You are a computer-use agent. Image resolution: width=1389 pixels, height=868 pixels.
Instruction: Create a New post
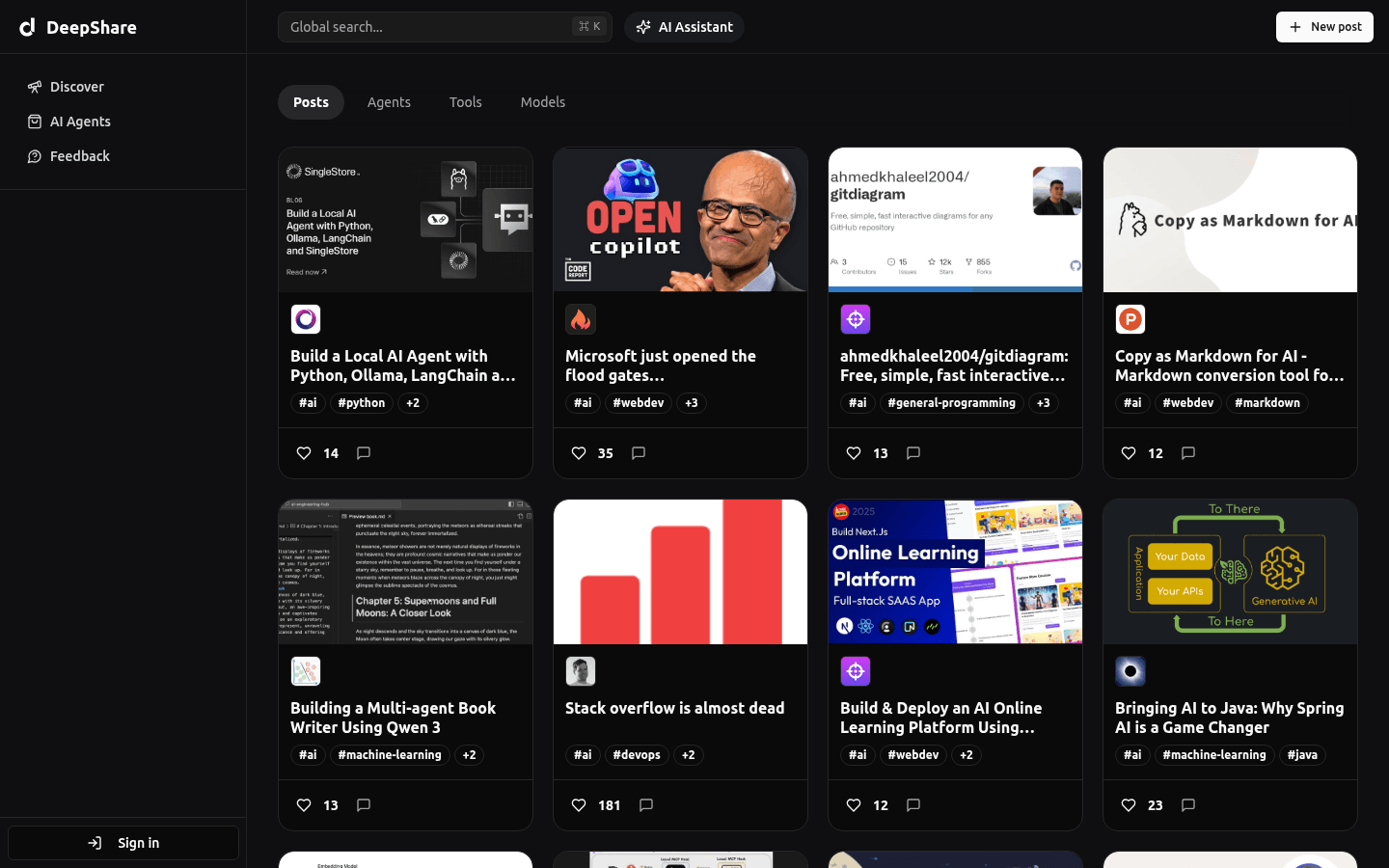tap(1324, 27)
